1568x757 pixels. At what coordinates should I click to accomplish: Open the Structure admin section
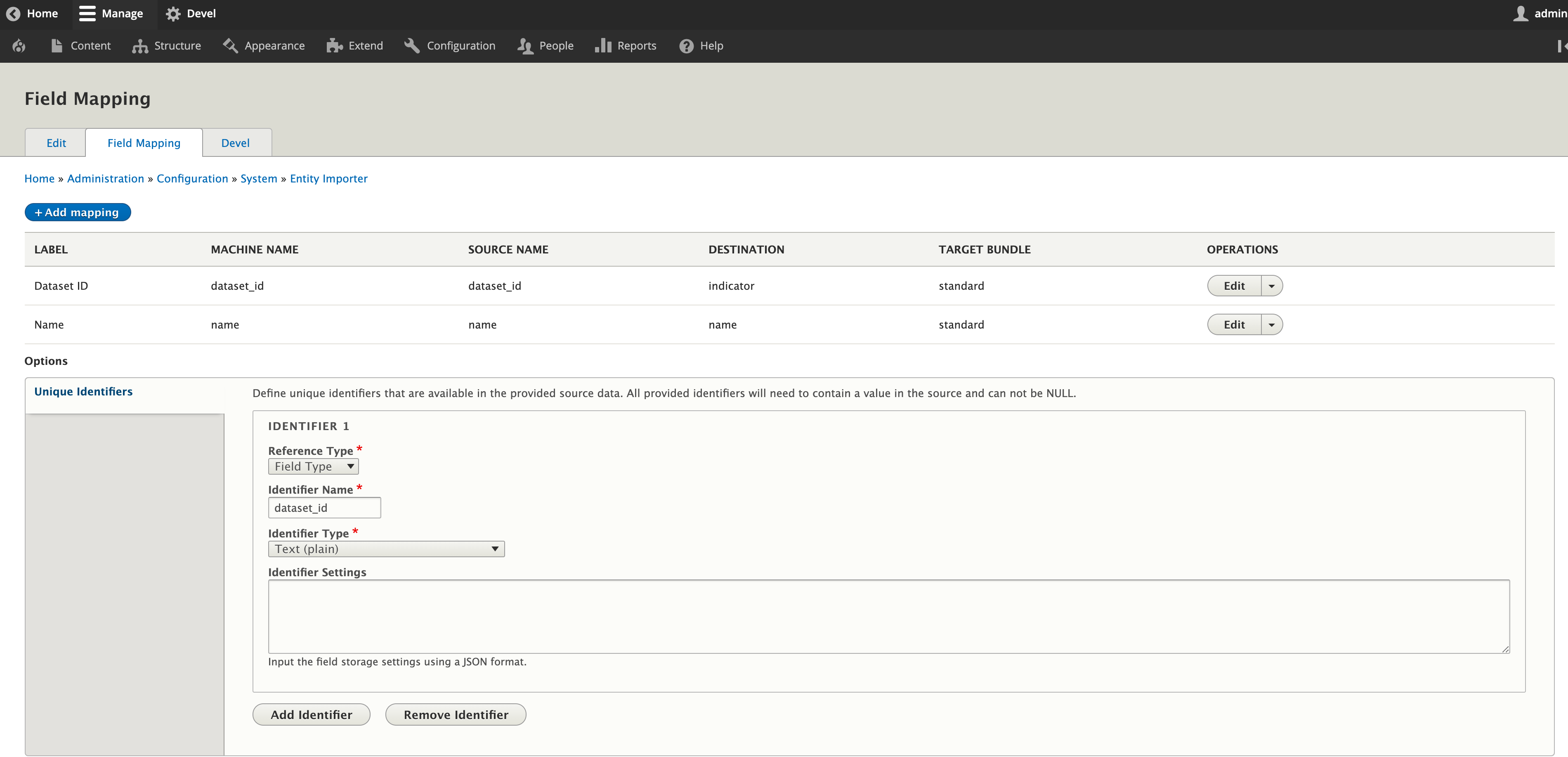pyautogui.click(x=177, y=46)
